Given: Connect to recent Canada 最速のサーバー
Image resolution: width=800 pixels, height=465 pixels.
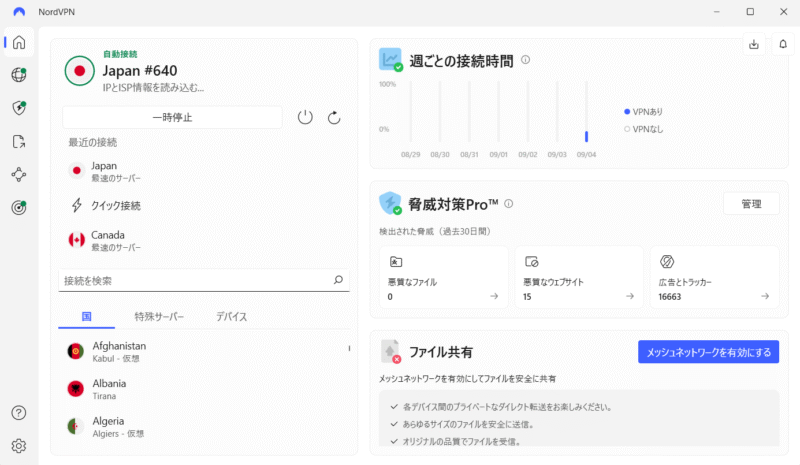Looking at the screenshot, I should coord(204,240).
